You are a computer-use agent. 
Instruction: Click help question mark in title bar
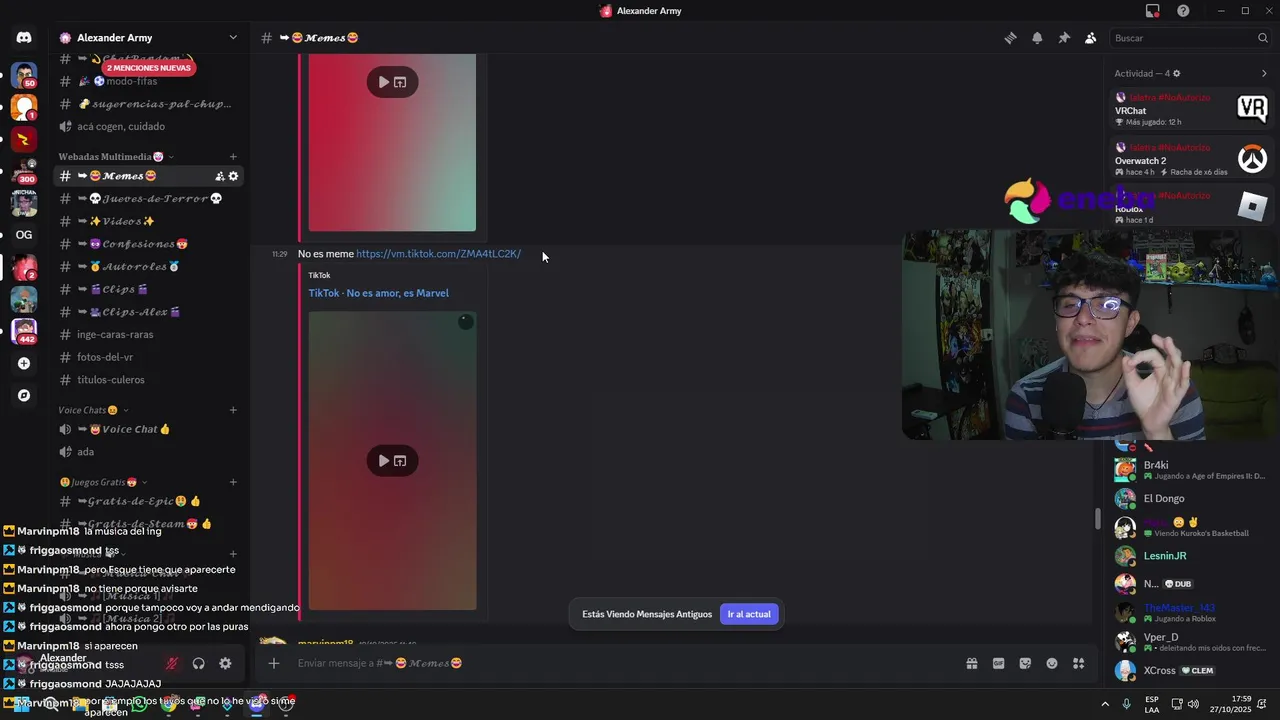click(x=1183, y=11)
